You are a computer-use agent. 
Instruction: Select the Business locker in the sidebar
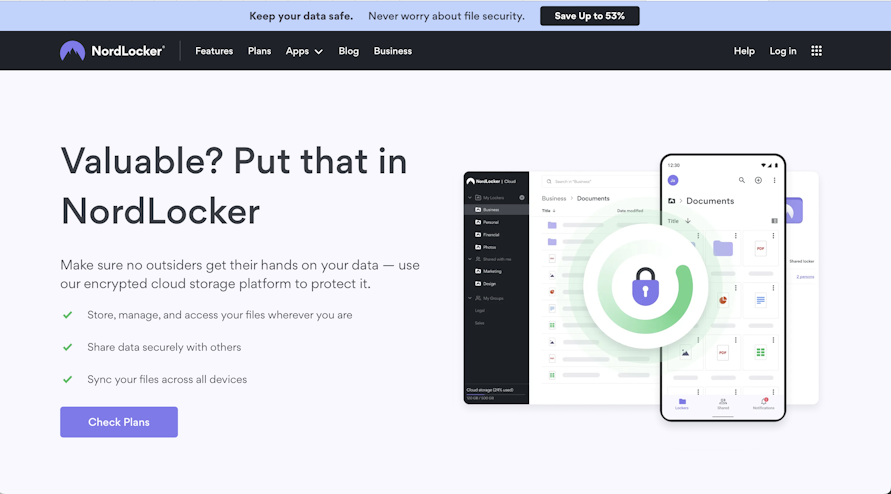[496, 210]
